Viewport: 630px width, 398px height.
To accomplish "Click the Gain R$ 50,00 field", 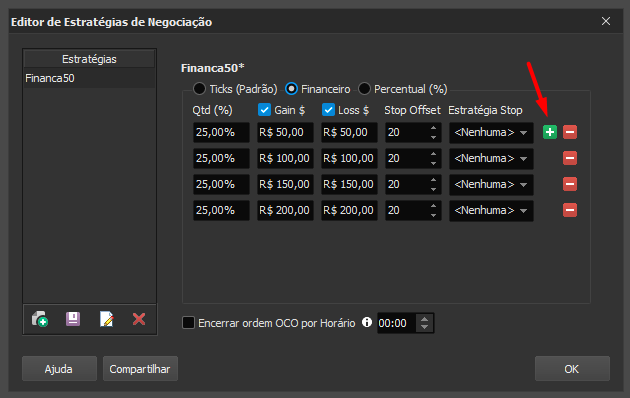I will click(285, 133).
